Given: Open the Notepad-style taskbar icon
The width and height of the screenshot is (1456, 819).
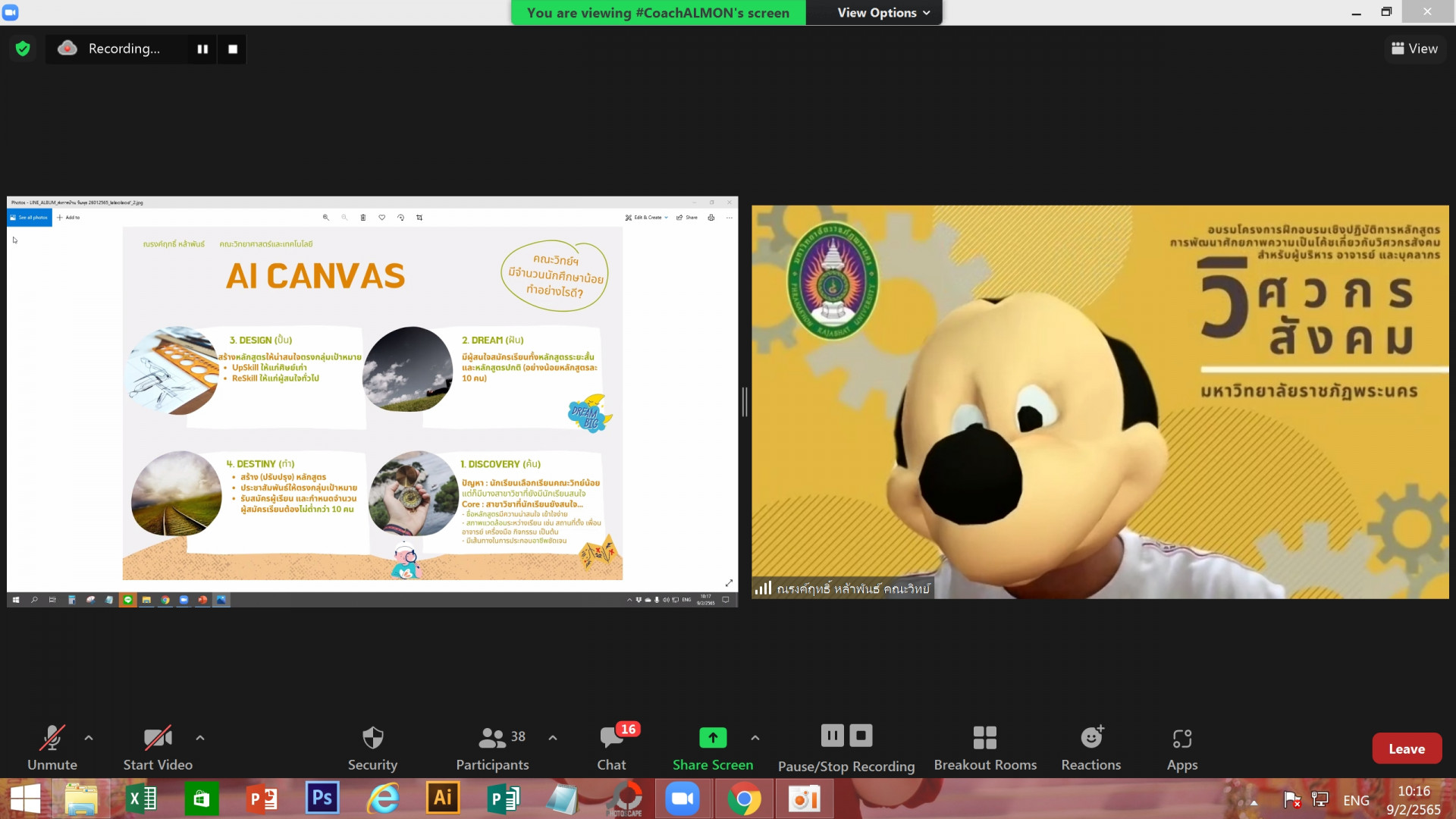Looking at the screenshot, I should tap(563, 799).
